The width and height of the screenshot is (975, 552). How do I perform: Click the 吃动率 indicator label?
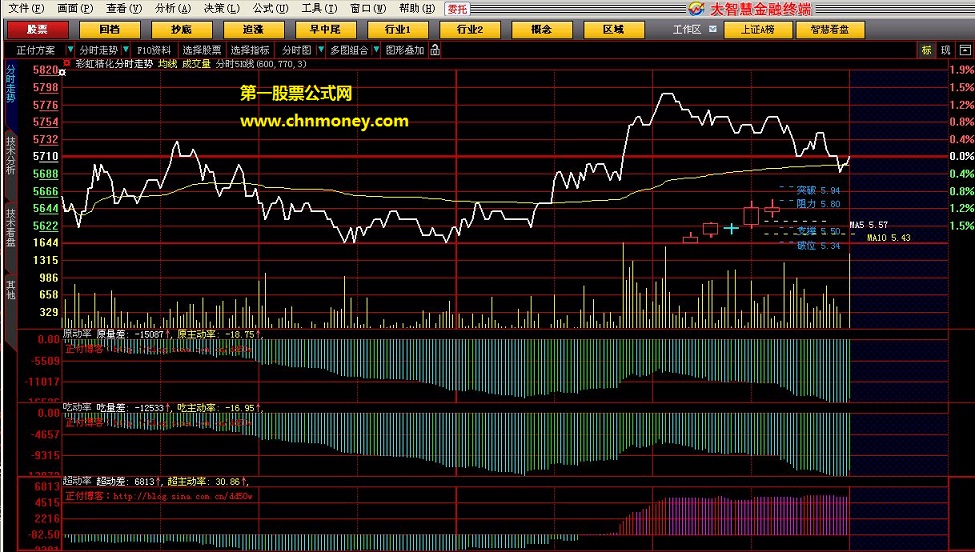point(77,408)
